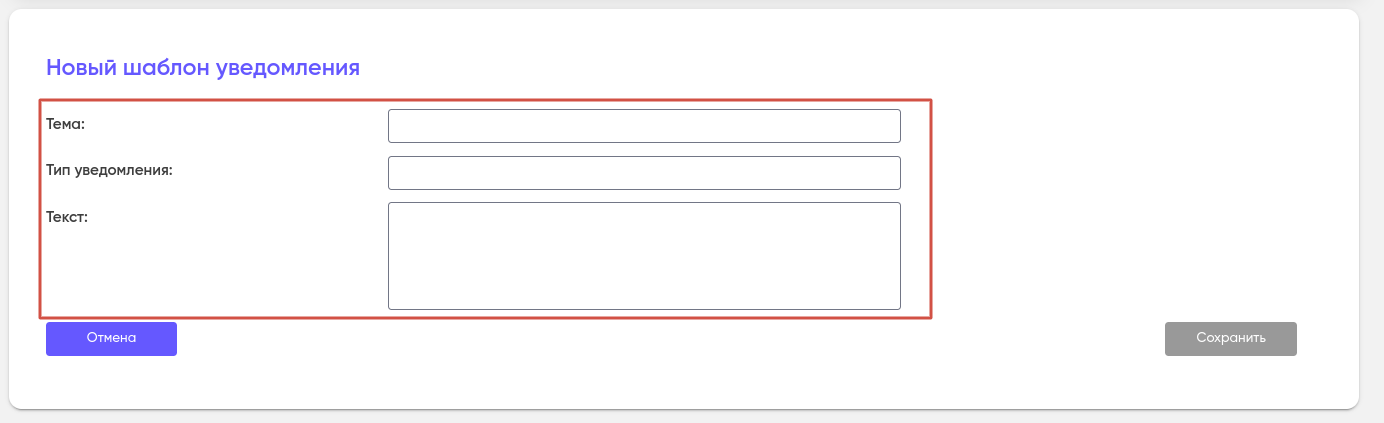Click the multi-line field next to Текст

(644, 256)
